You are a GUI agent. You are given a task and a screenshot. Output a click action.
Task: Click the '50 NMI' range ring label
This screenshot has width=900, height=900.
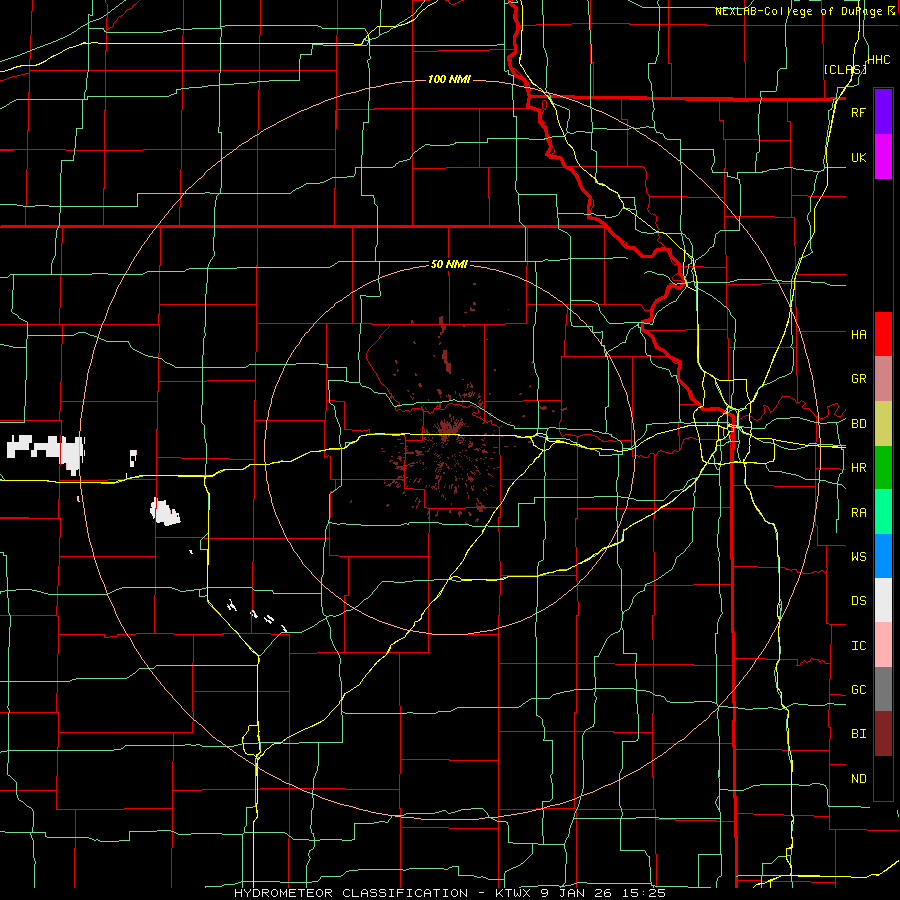pos(449,264)
